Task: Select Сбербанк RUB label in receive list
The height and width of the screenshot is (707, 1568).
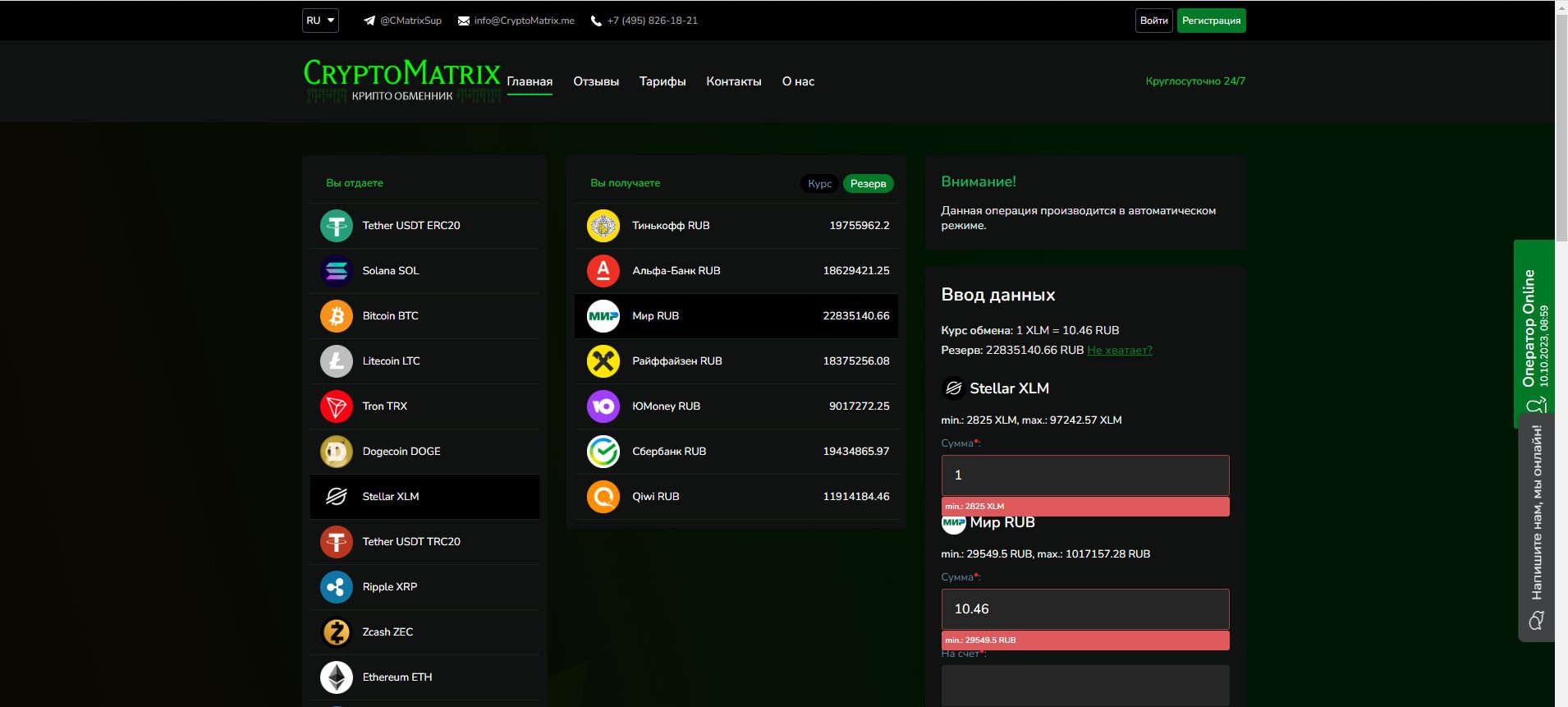Action: click(x=669, y=452)
